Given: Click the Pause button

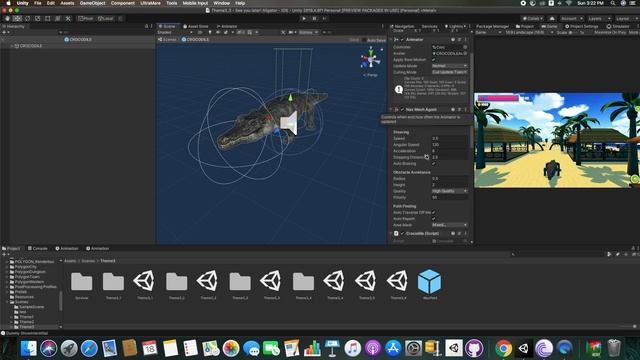Looking at the screenshot, I should pos(314,18).
